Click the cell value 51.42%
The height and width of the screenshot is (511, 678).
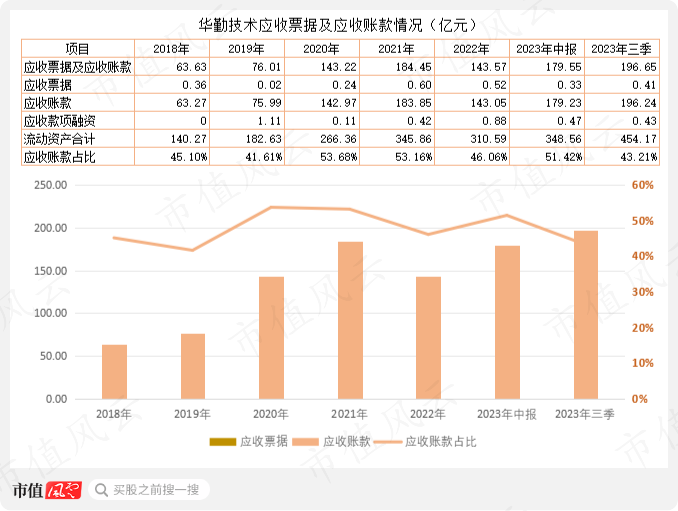(564, 157)
